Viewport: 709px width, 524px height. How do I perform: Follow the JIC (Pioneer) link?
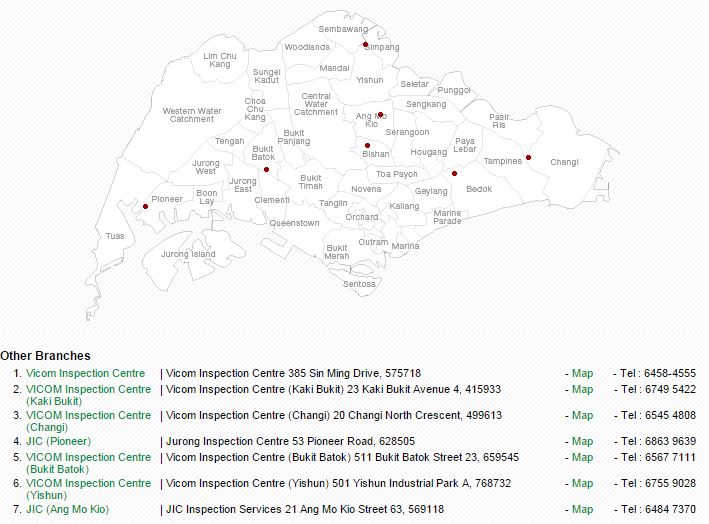pos(58,441)
